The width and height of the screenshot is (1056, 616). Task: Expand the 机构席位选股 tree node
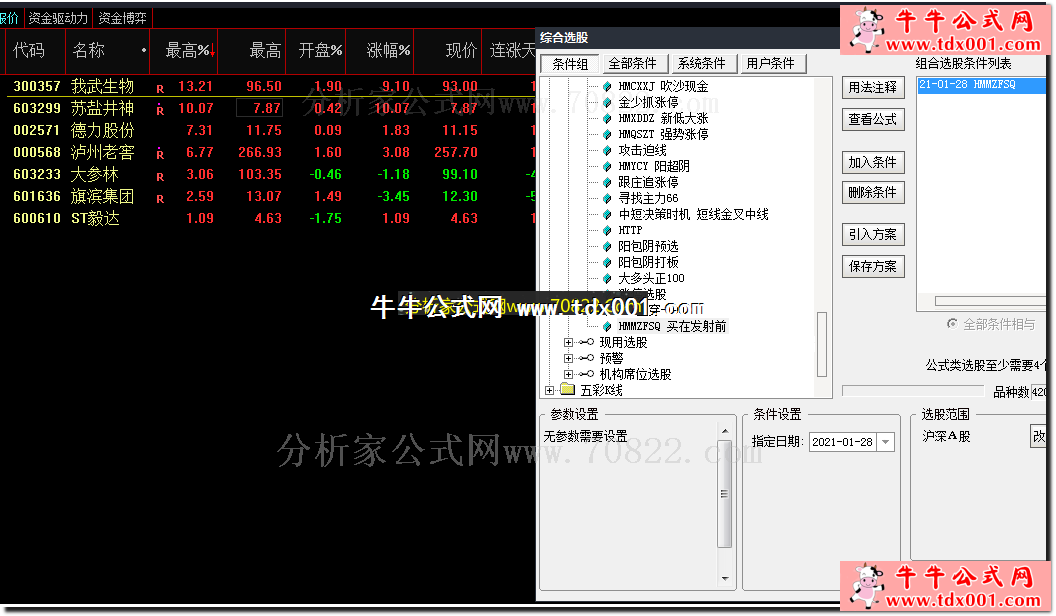pos(568,374)
